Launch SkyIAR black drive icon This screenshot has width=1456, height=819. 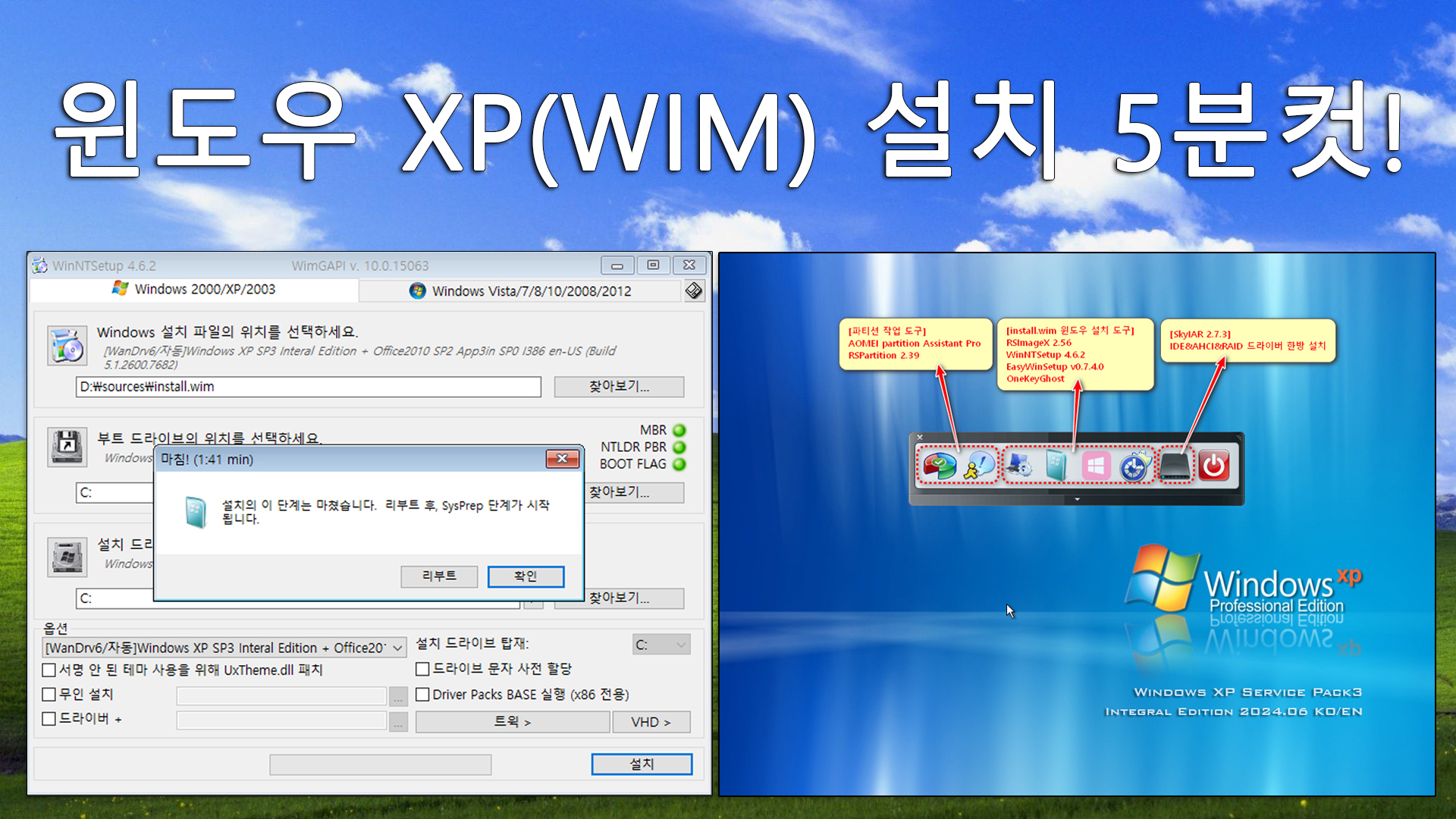1175,466
